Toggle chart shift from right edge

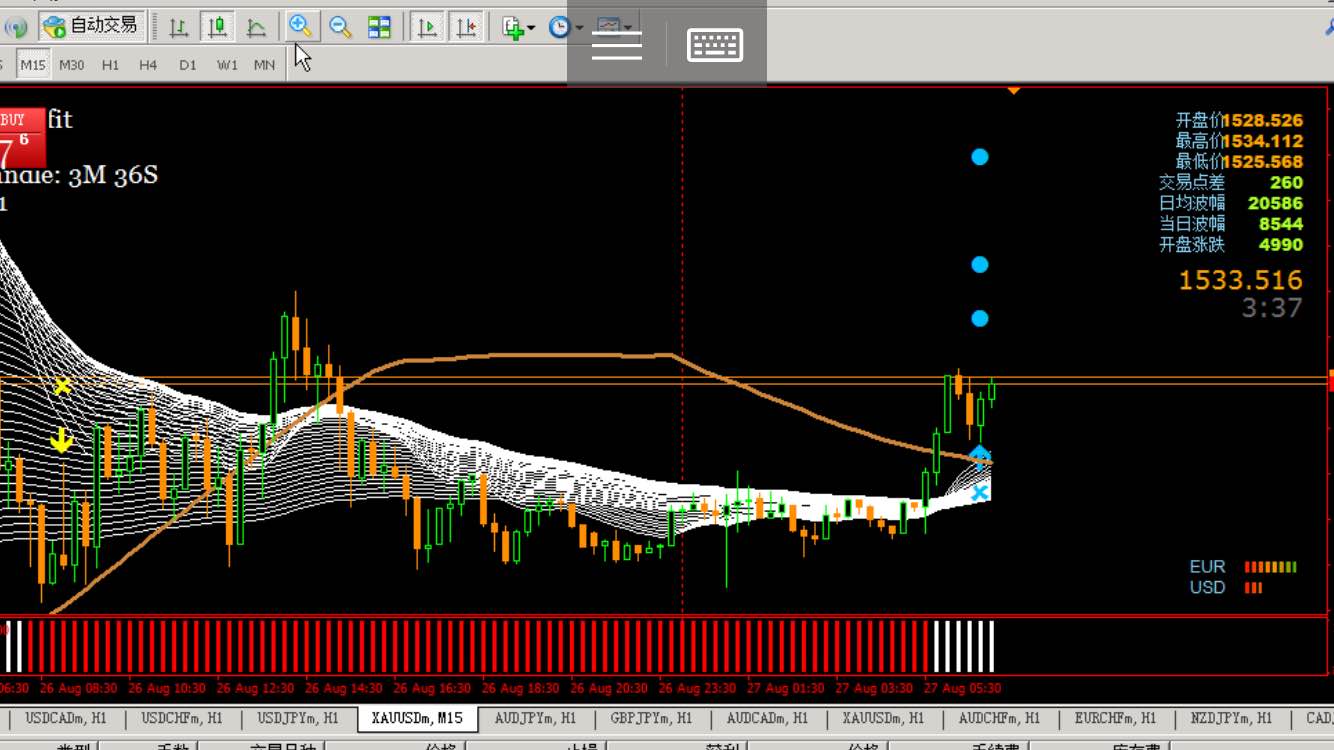(466, 27)
